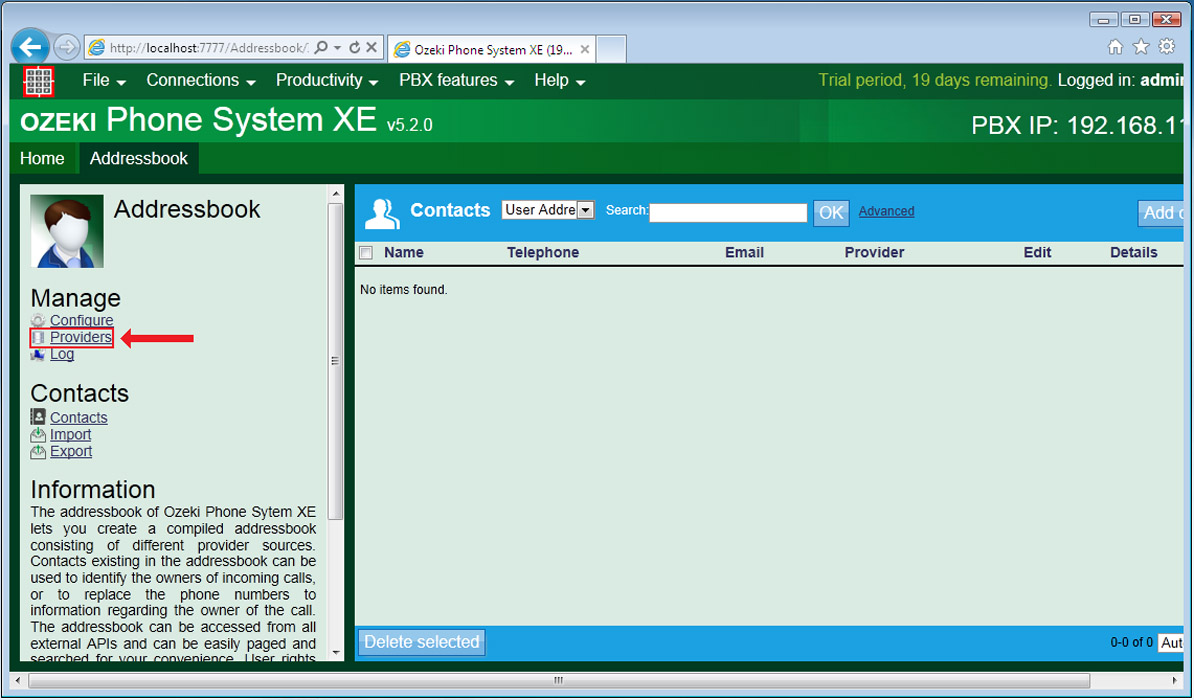1194x700 pixels.
Task: Click the Export icon
Action: 38,451
